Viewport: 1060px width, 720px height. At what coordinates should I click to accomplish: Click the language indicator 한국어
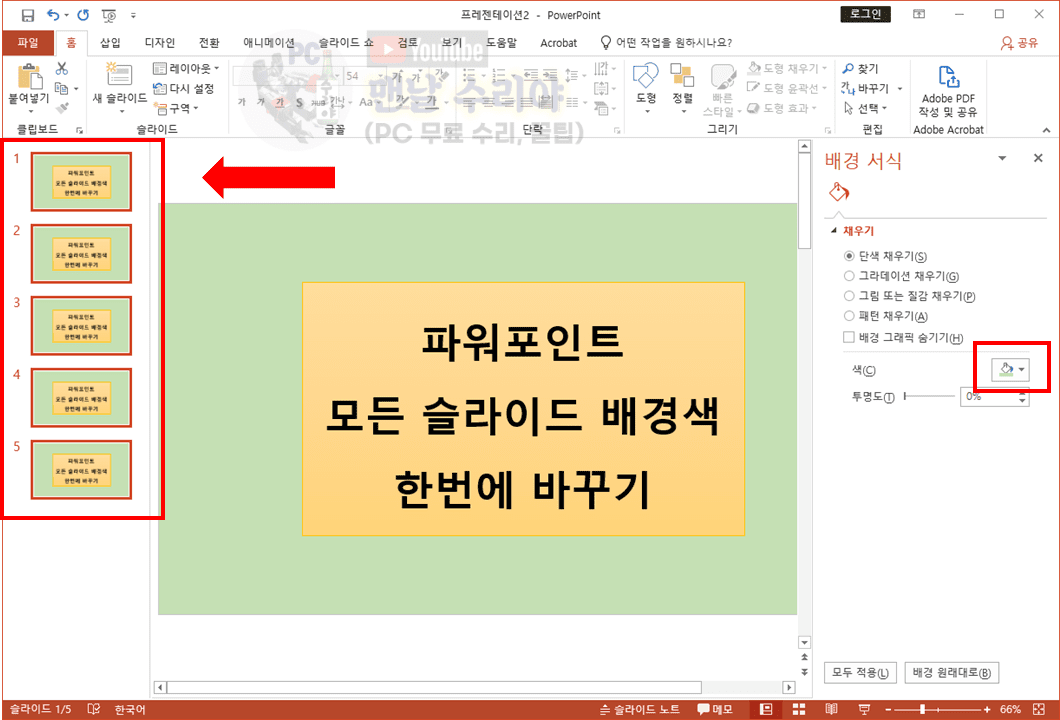(130, 709)
